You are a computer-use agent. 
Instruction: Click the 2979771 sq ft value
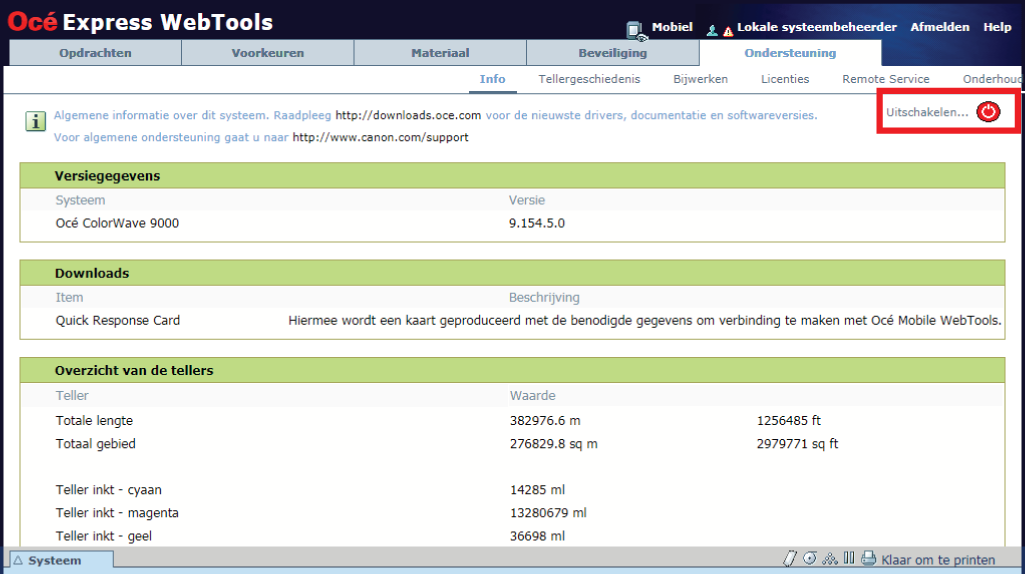pyautogui.click(x=798, y=443)
